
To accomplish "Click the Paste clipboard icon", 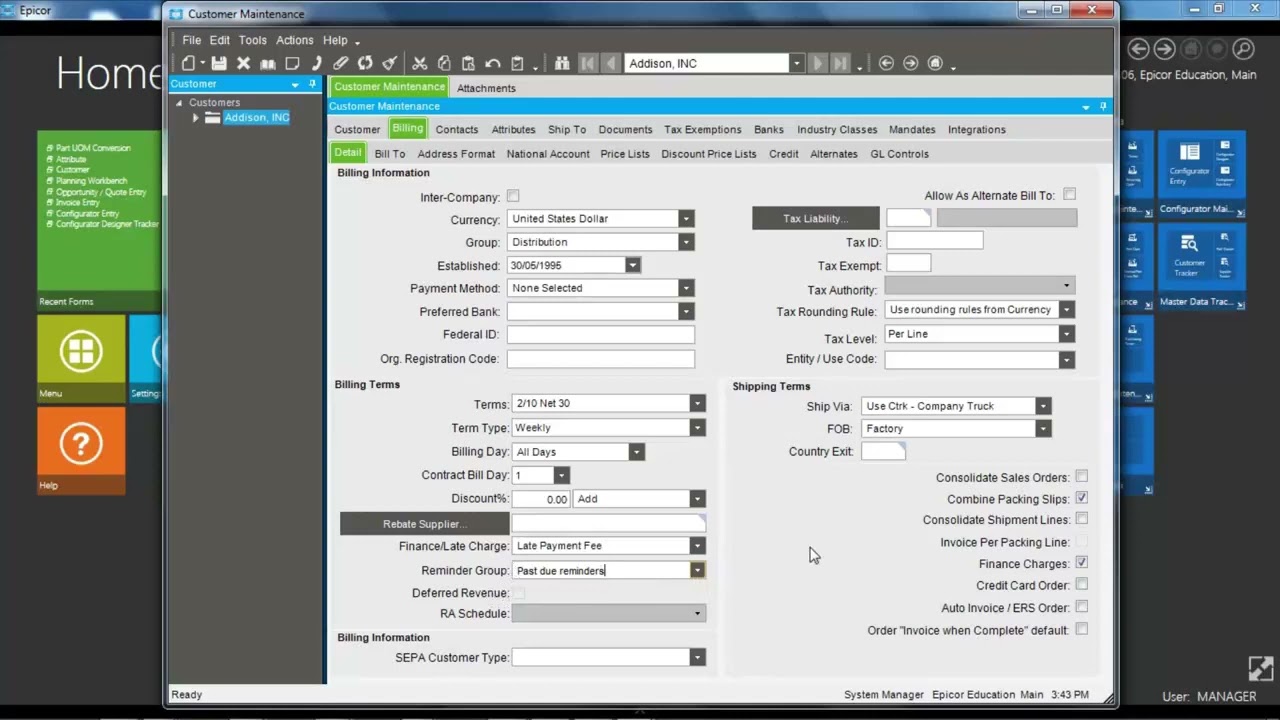I will pyautogui.click(x=468, y=63).
